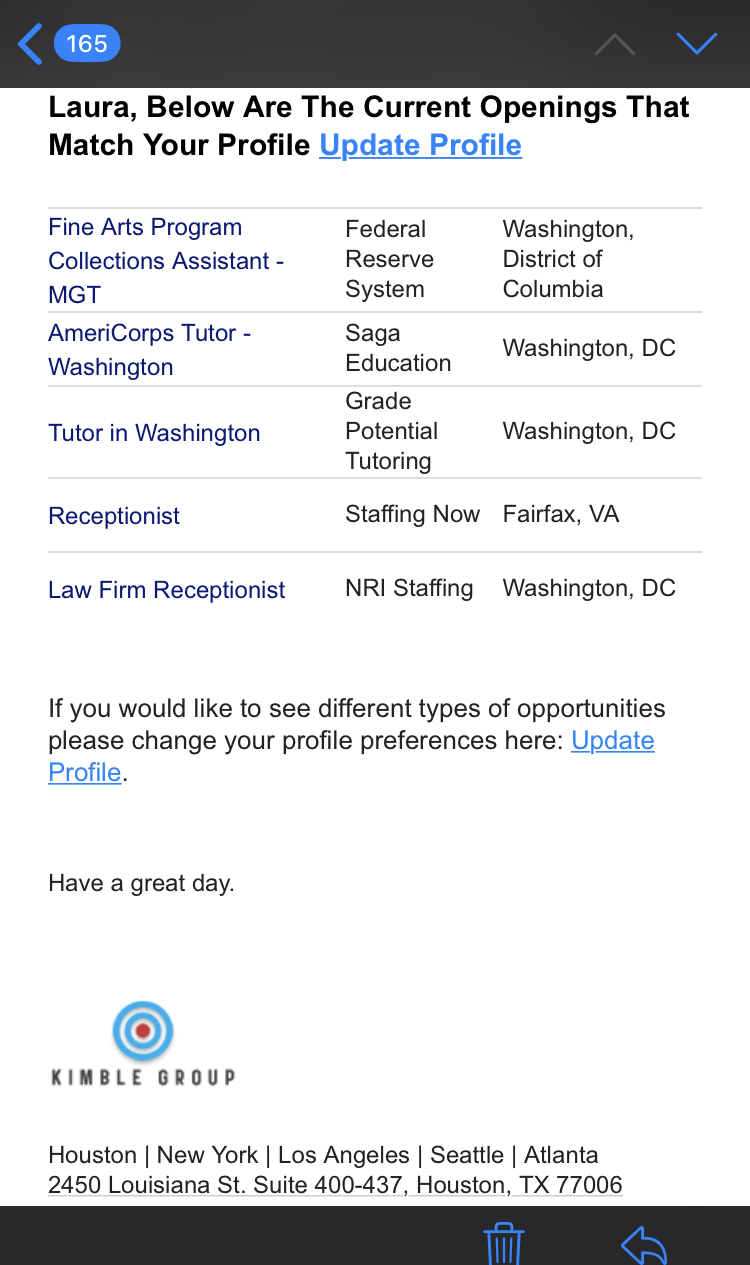Go to previous message up arrow

615,44
